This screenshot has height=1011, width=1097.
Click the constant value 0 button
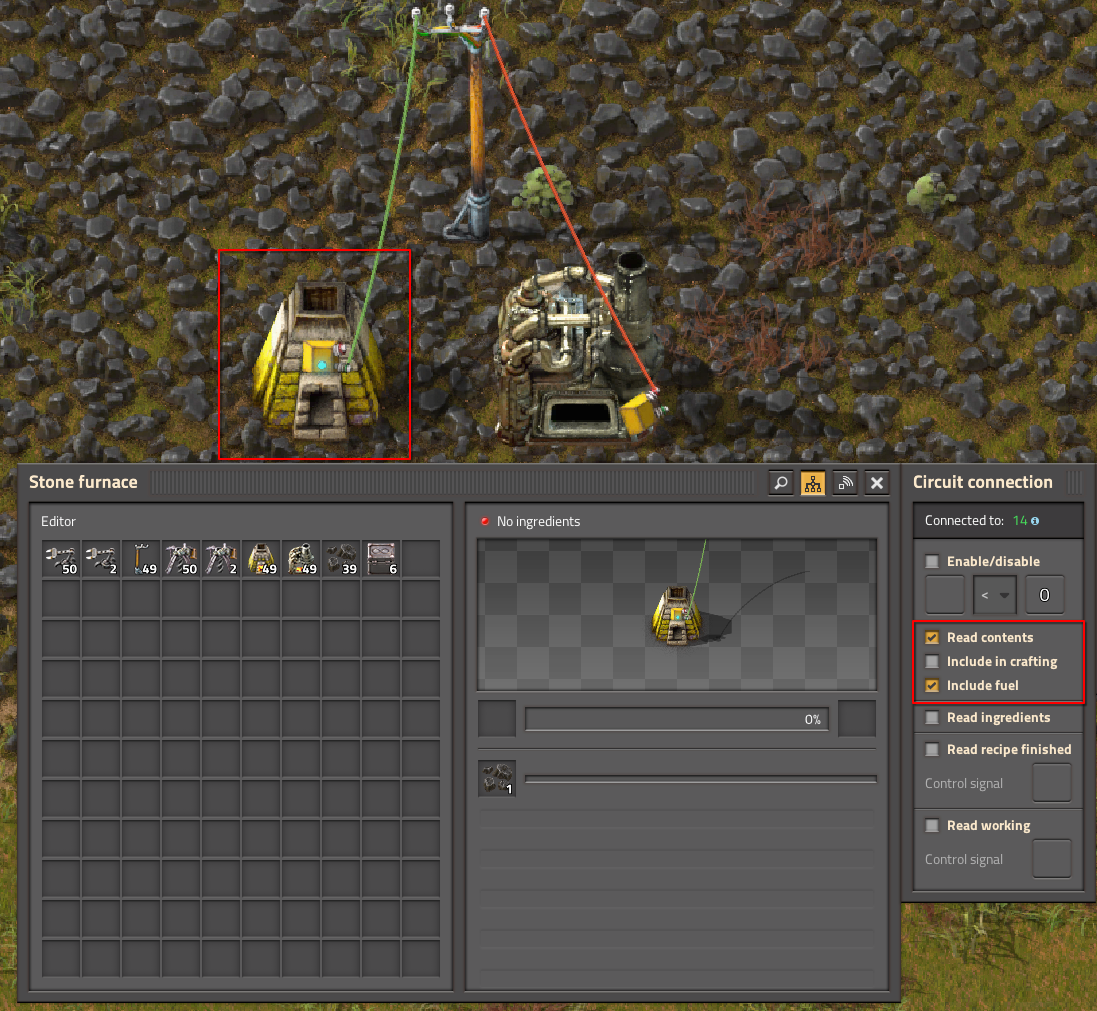[x=1044, y=595]
